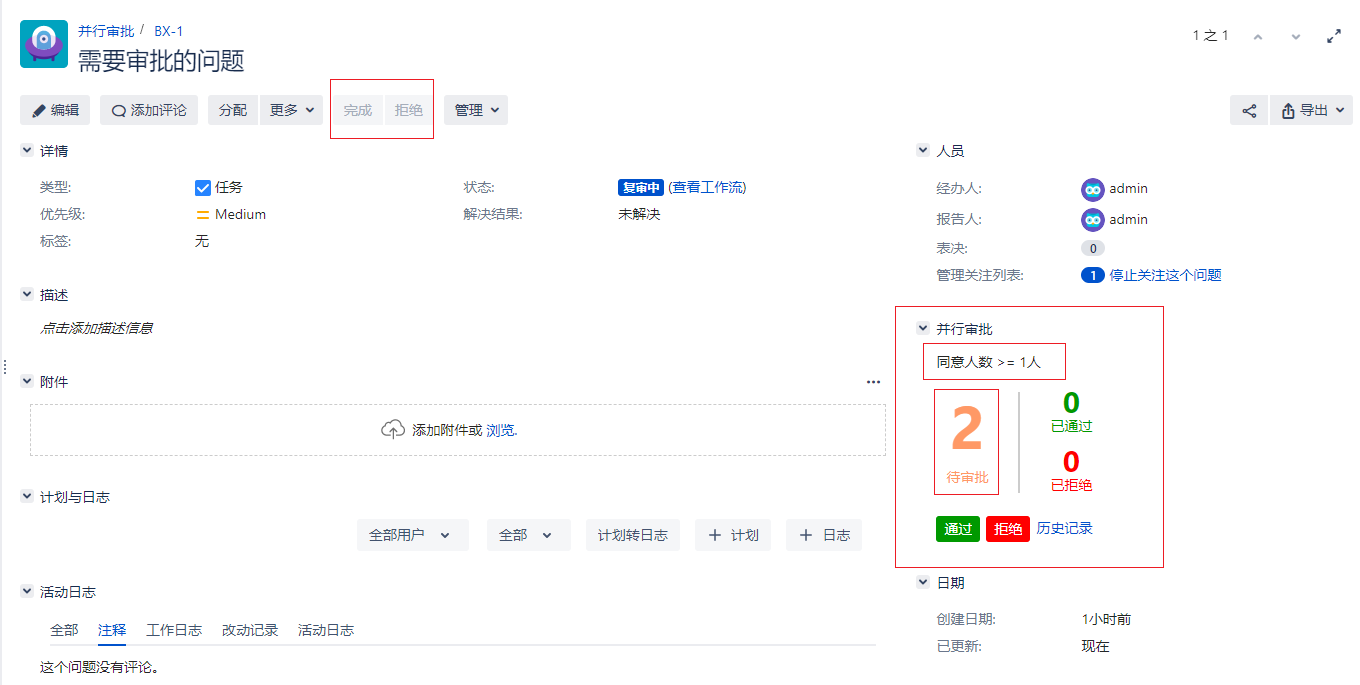The width and height of the screenshot is (1360, 685).
Task: Enter full screen with expand arrows icon
Action: [x=1333, y=36]
